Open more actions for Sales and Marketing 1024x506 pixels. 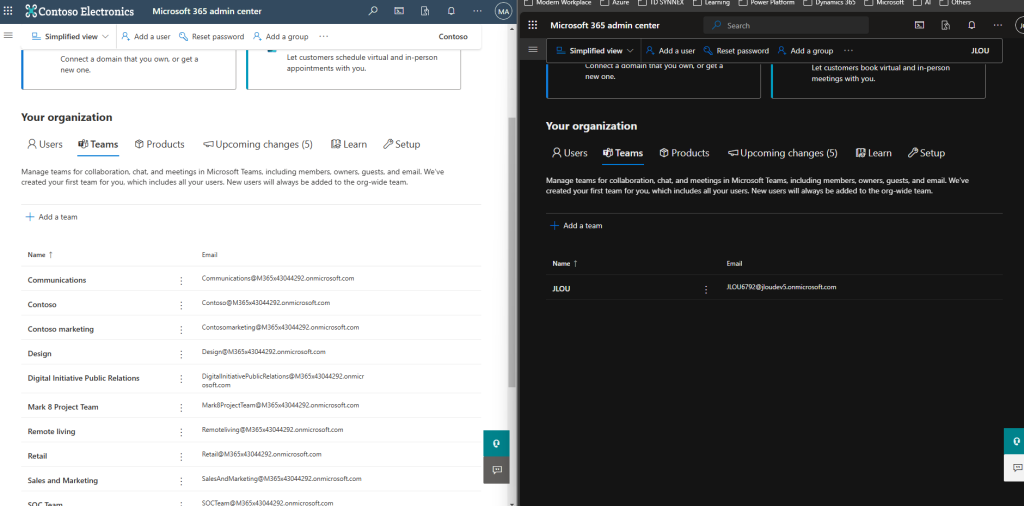182,481
